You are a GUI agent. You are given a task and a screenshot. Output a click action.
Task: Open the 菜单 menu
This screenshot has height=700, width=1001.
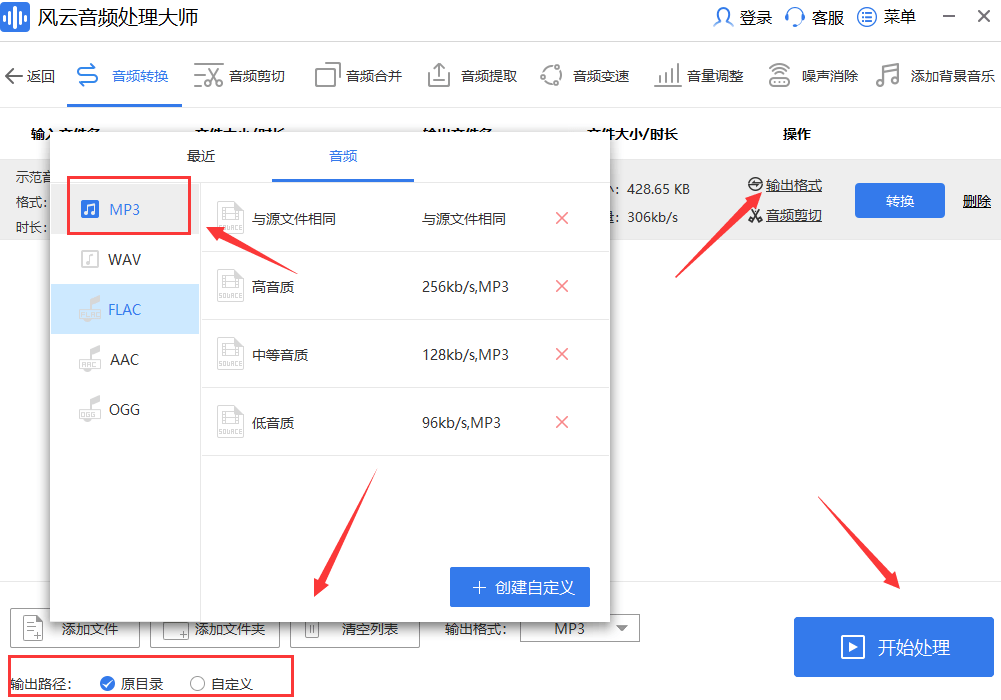[x=886, y=17]
